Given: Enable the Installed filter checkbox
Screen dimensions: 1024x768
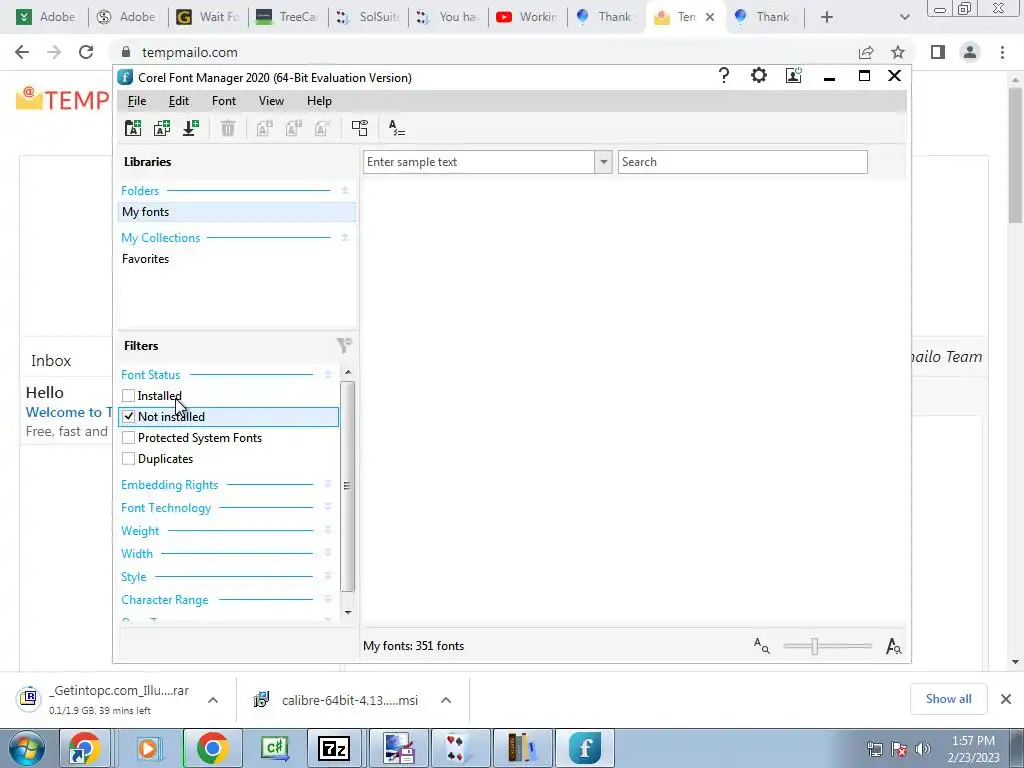Looking at the screenshot, I should [x=129, y=396].
